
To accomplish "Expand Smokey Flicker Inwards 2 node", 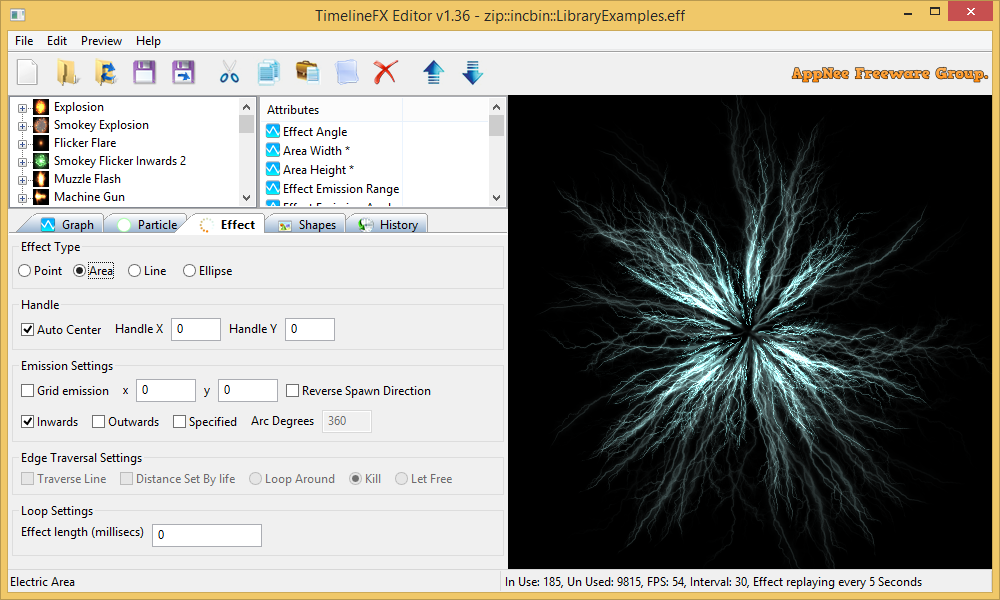I will (x=22, y=162).
